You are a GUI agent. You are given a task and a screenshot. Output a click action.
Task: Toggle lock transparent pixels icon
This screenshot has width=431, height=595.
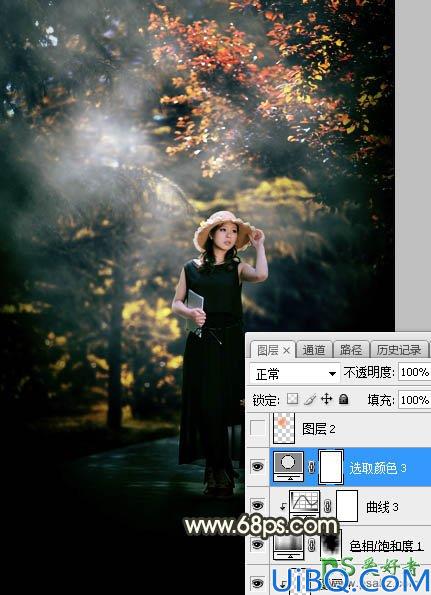[292, 399]
